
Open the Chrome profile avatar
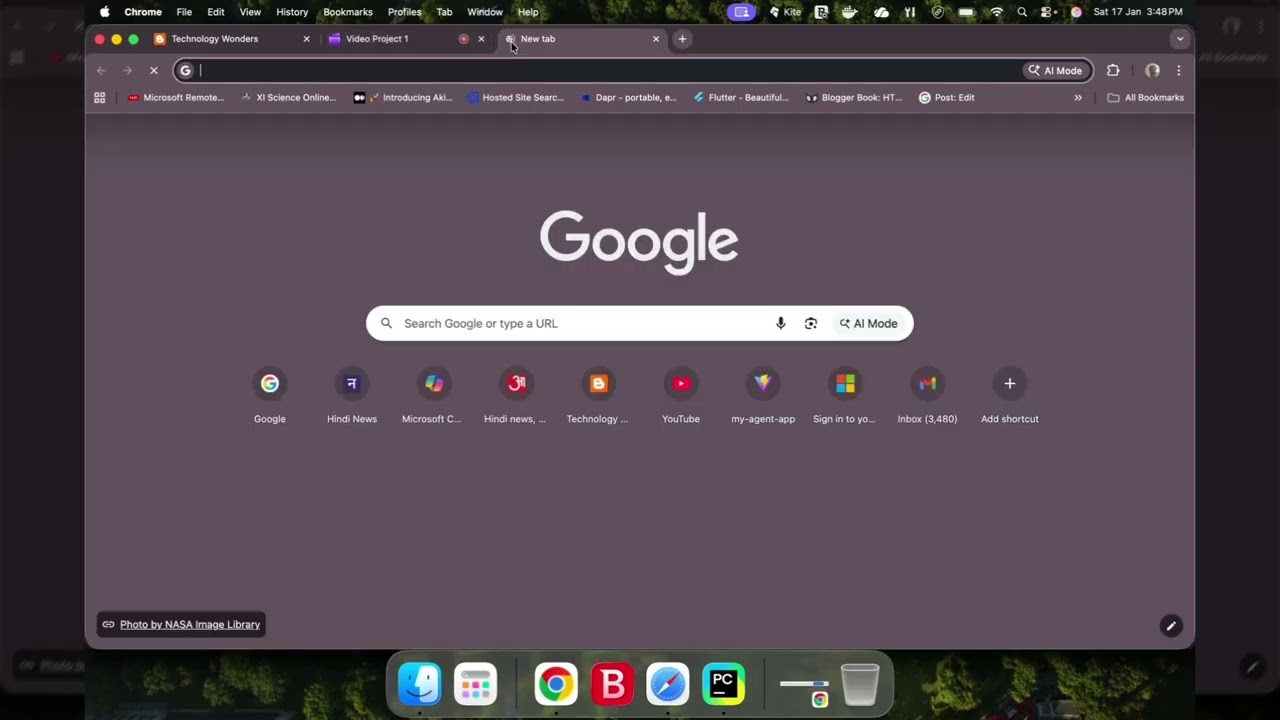[x=1152, y=70]
